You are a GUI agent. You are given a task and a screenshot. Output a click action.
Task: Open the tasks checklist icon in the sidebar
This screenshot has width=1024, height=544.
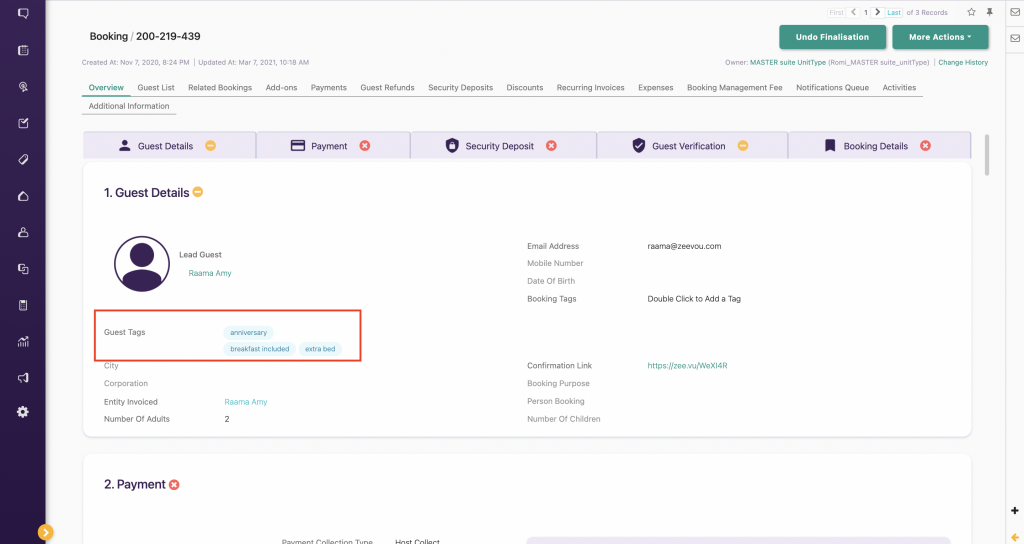(23, 123)
